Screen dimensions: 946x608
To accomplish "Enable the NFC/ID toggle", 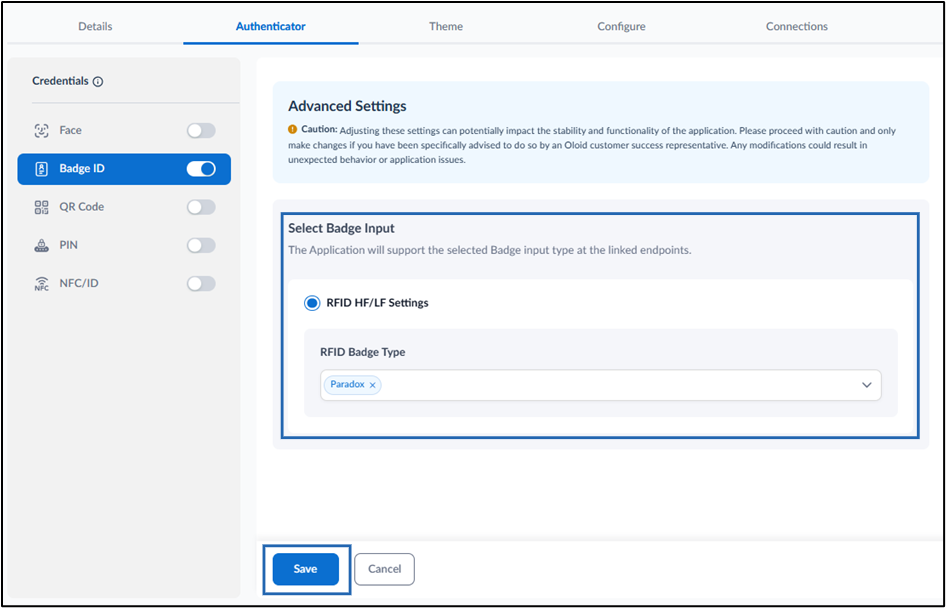I will 201,283.
